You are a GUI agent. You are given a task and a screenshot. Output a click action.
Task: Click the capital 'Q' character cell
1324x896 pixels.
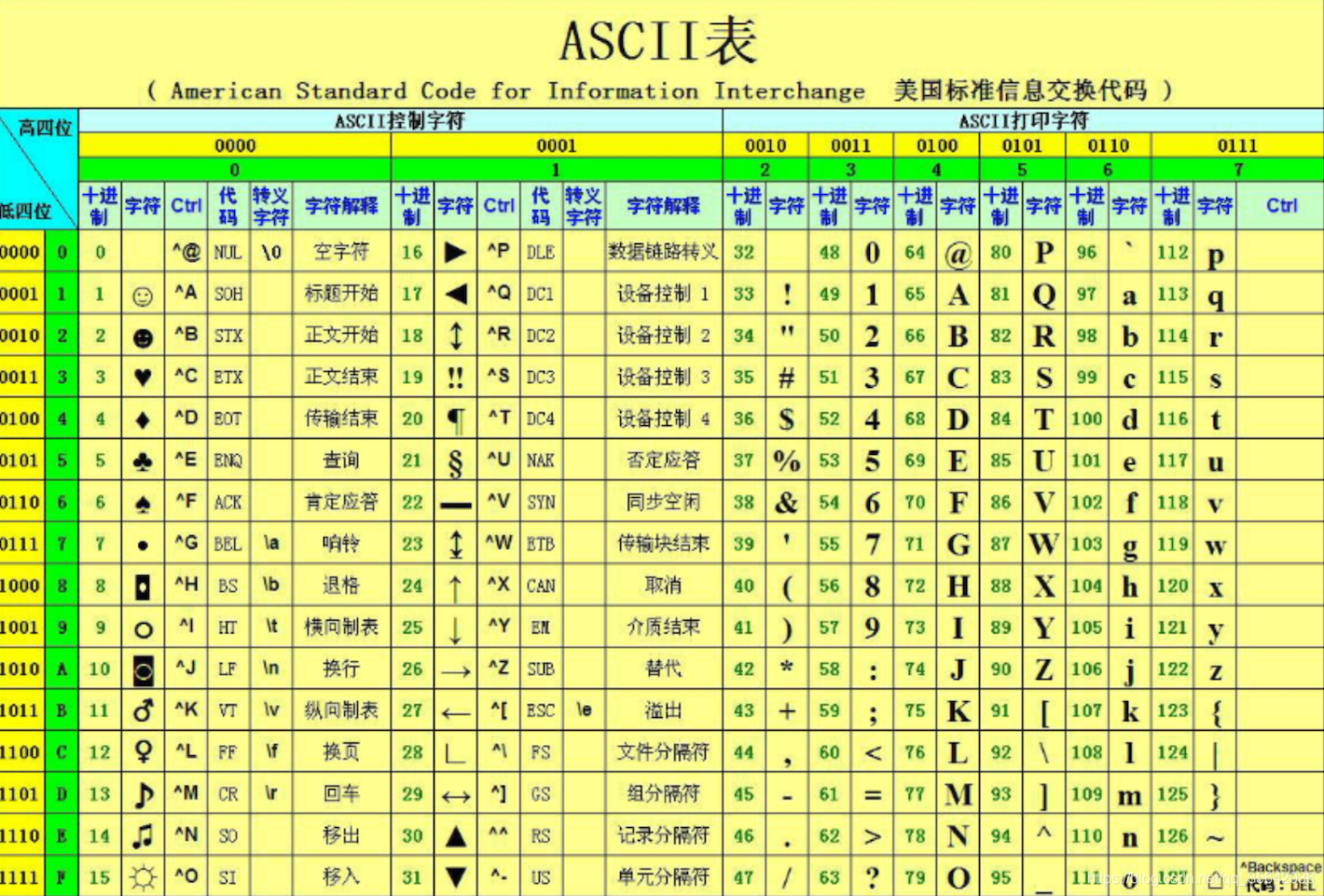click(1044, 296)
